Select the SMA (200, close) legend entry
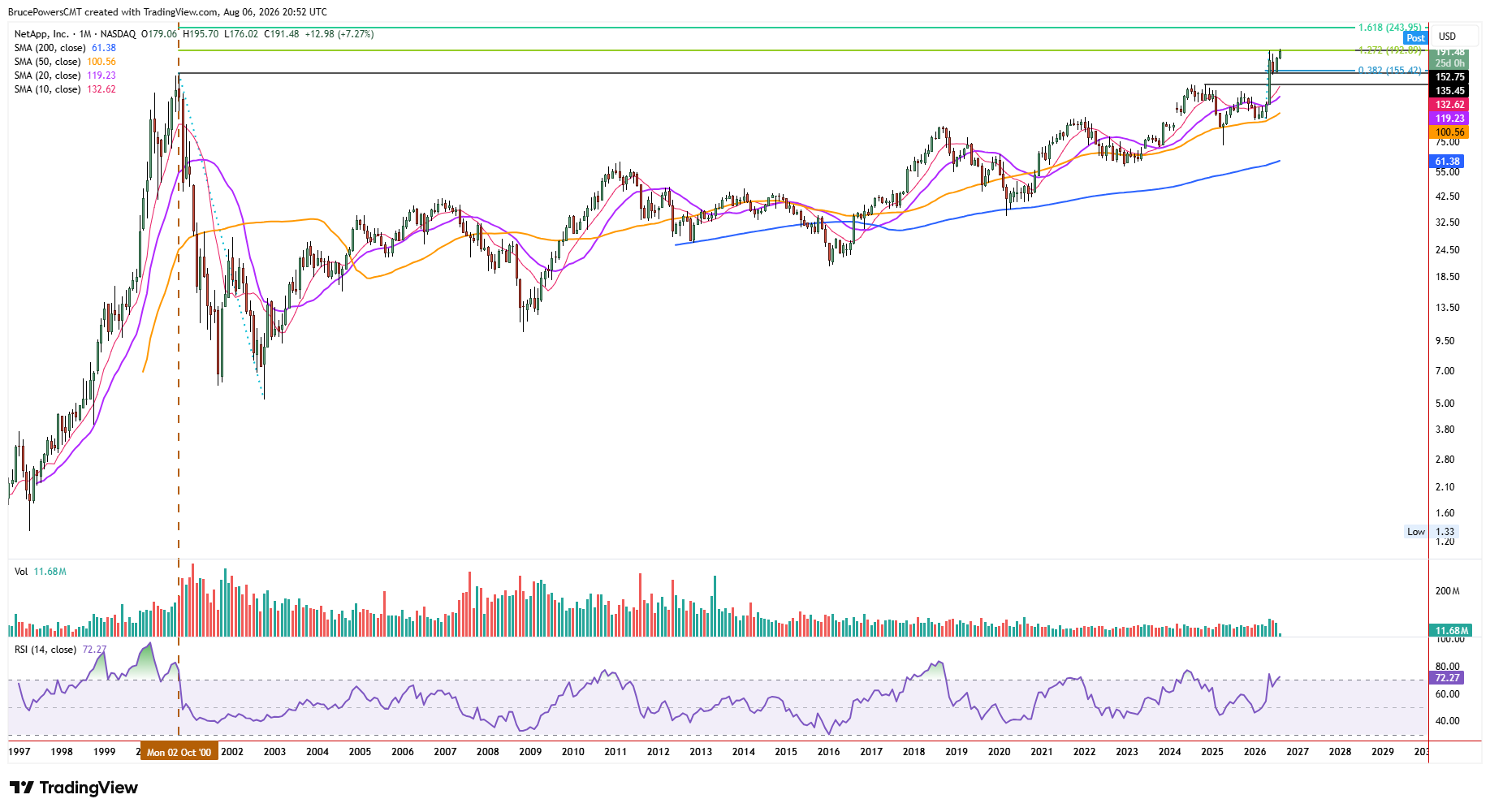The image size is (1490, 812). click(65, 48)
